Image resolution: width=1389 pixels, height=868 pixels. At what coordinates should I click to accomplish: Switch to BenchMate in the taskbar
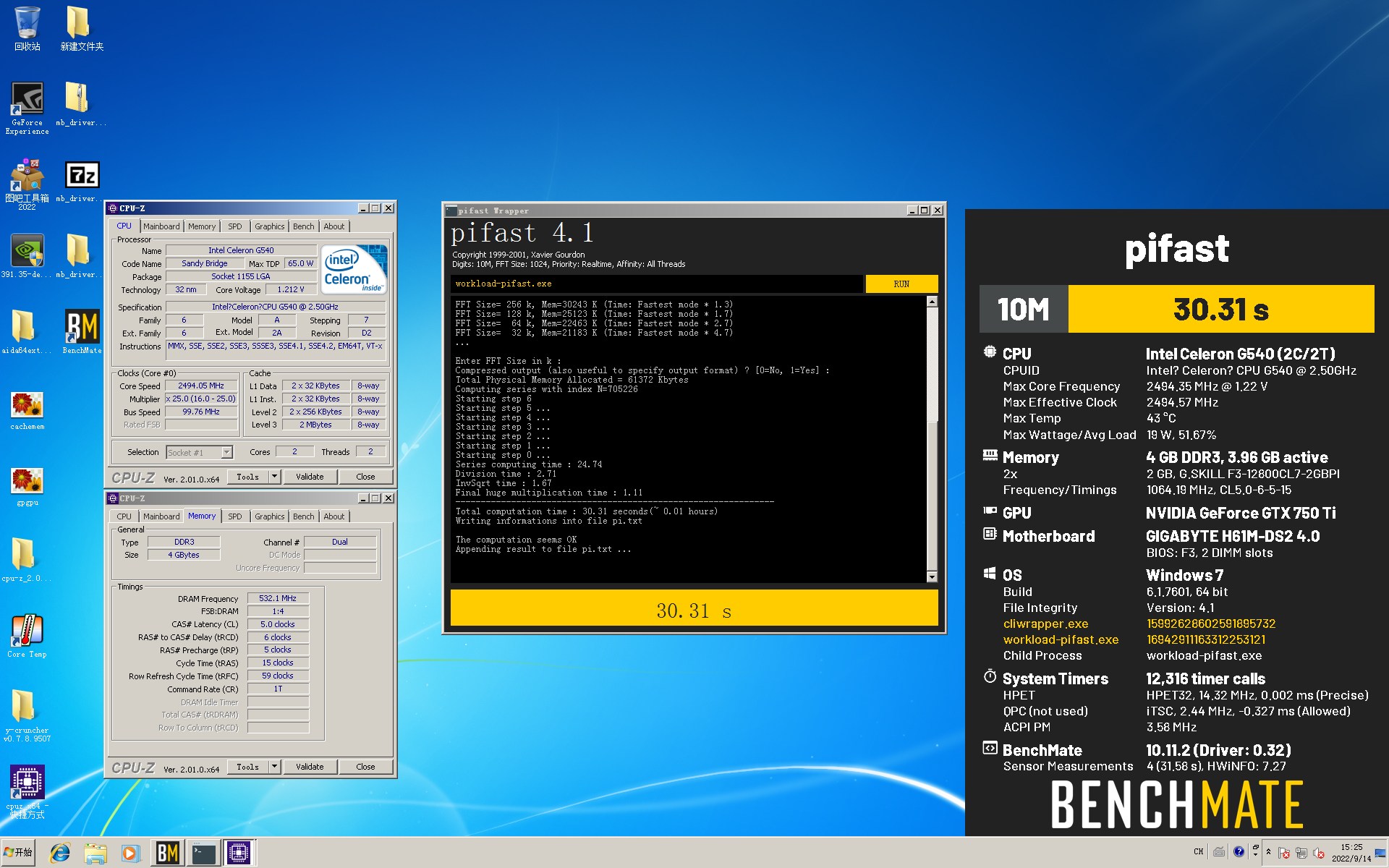click(x=168, y=854)
